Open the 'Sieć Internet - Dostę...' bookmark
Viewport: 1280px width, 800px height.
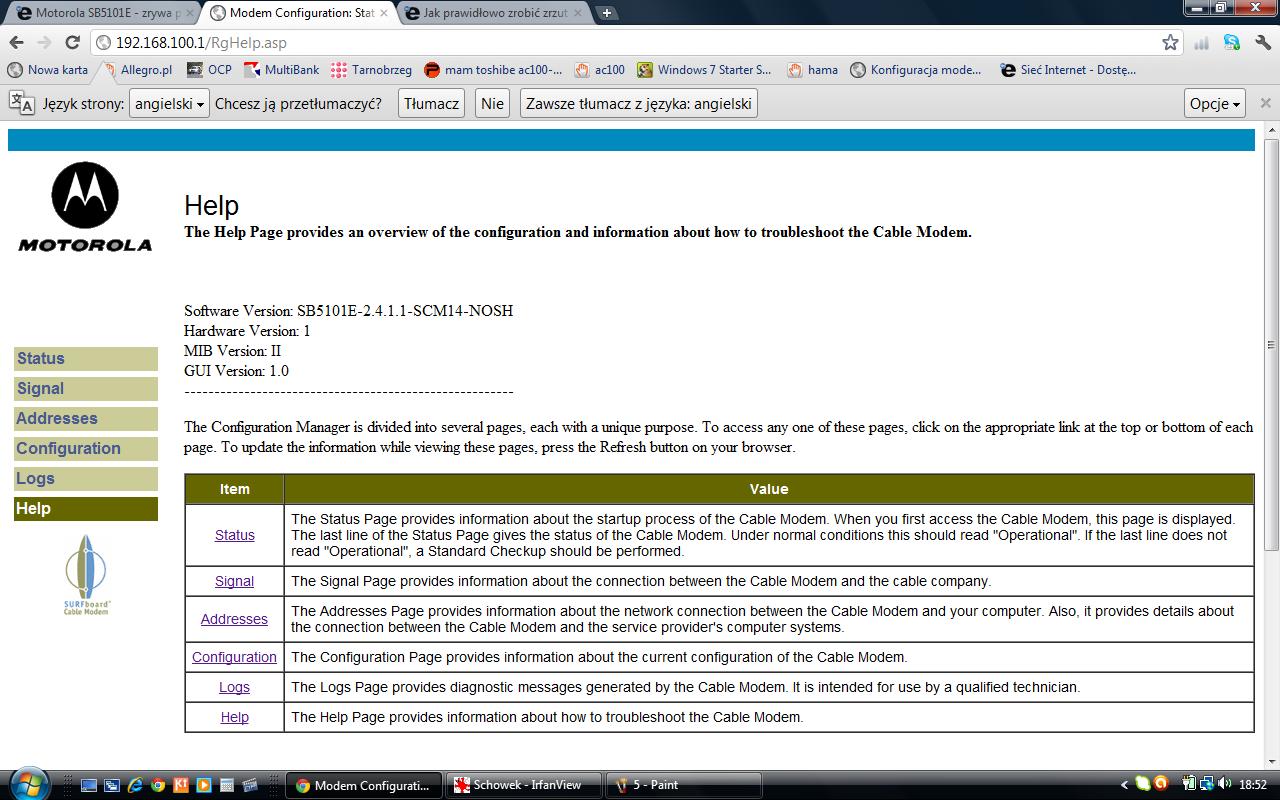[1068, 70]
